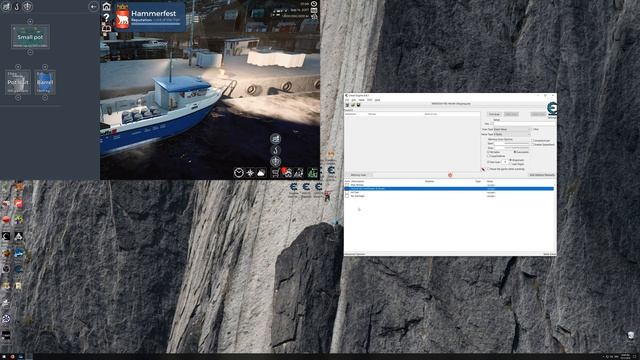Click the Open Process icon in Cheat Engine toolbar
Viewport: 640px width, 360px height.
347,105
